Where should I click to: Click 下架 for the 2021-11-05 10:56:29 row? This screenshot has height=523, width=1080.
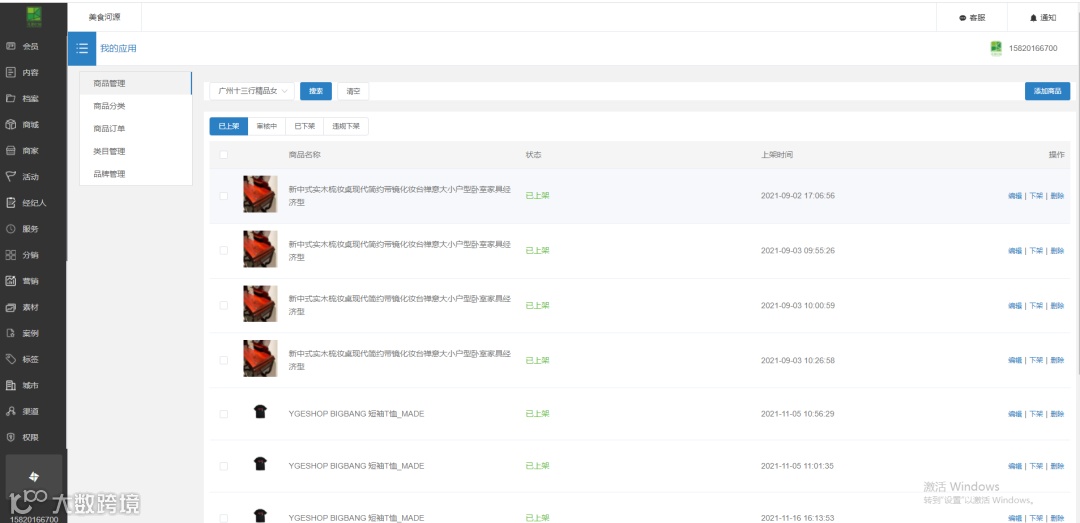point(1036,414)
